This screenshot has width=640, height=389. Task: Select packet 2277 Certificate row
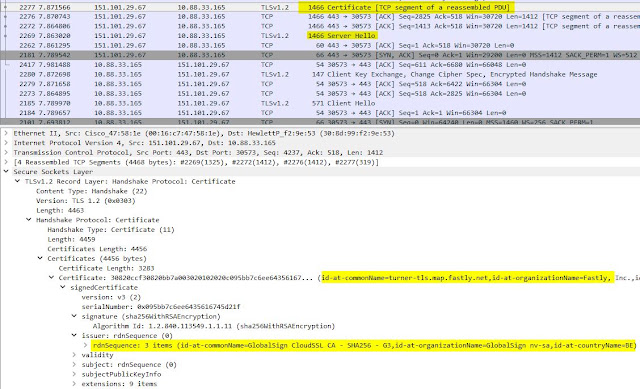click(x=320, y=7)
